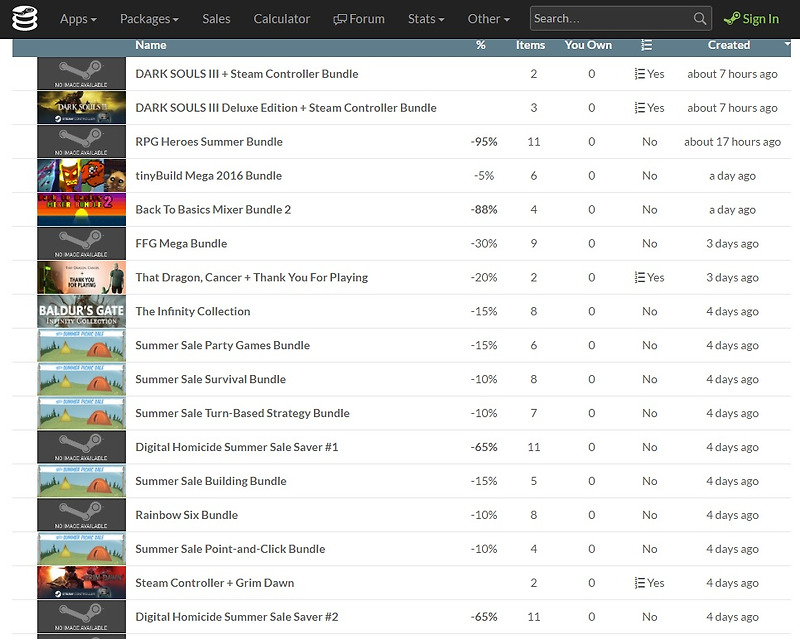Click Summer Sale Building Bundle thumbnail
Image resolution: width=800 pixels, height=639 pixels.
[x=82, y=481]
